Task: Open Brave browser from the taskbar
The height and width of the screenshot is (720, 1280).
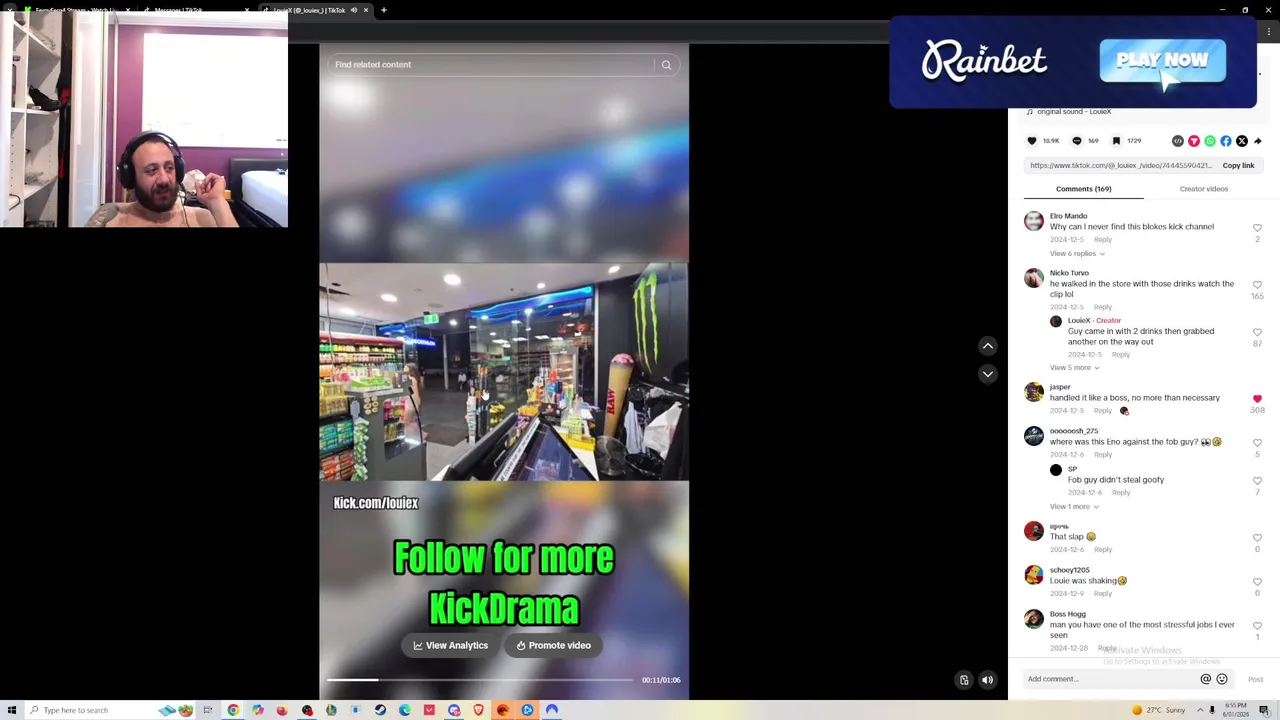Action: 478,711
